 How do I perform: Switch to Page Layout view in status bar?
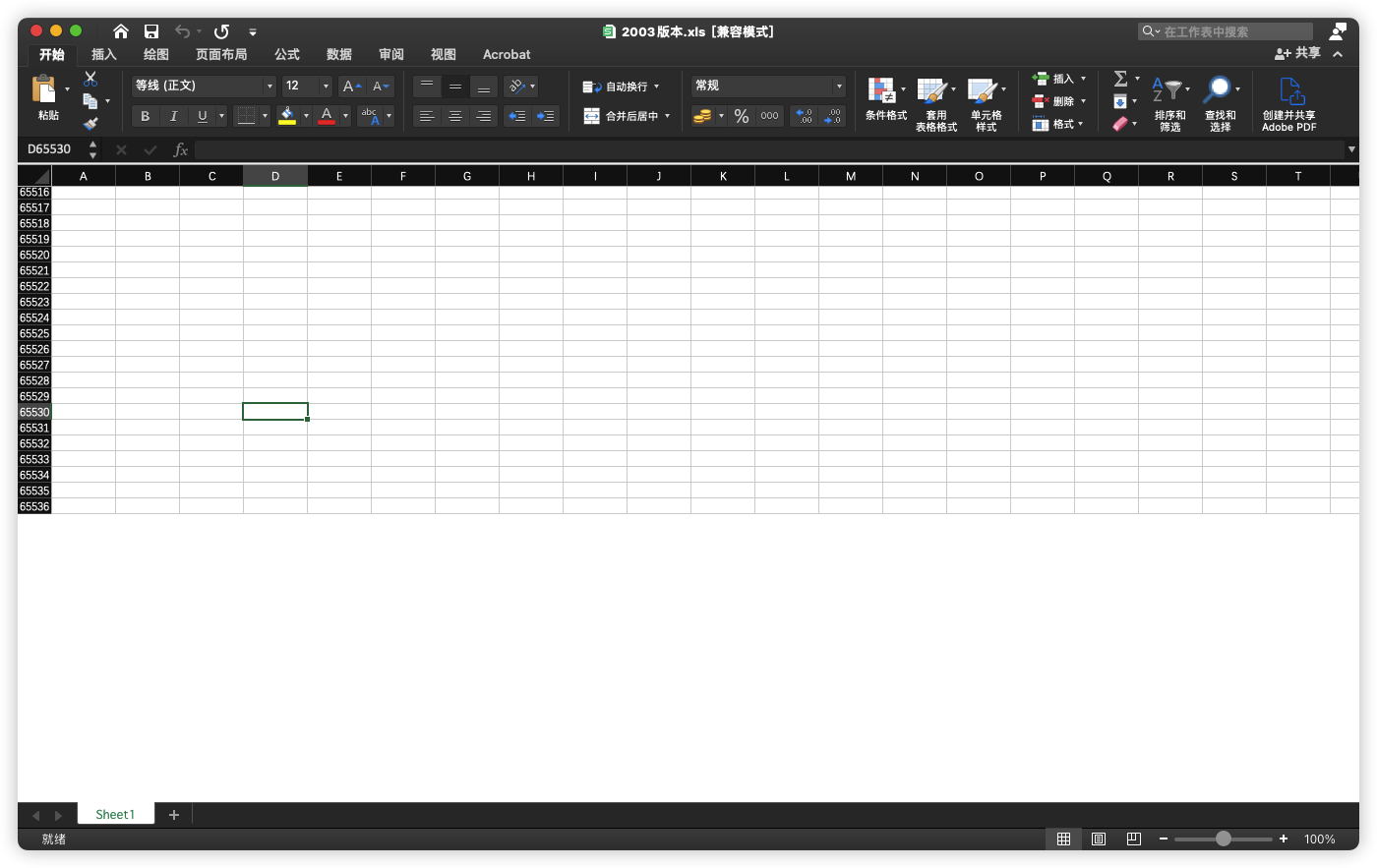tap(1099, 839)
